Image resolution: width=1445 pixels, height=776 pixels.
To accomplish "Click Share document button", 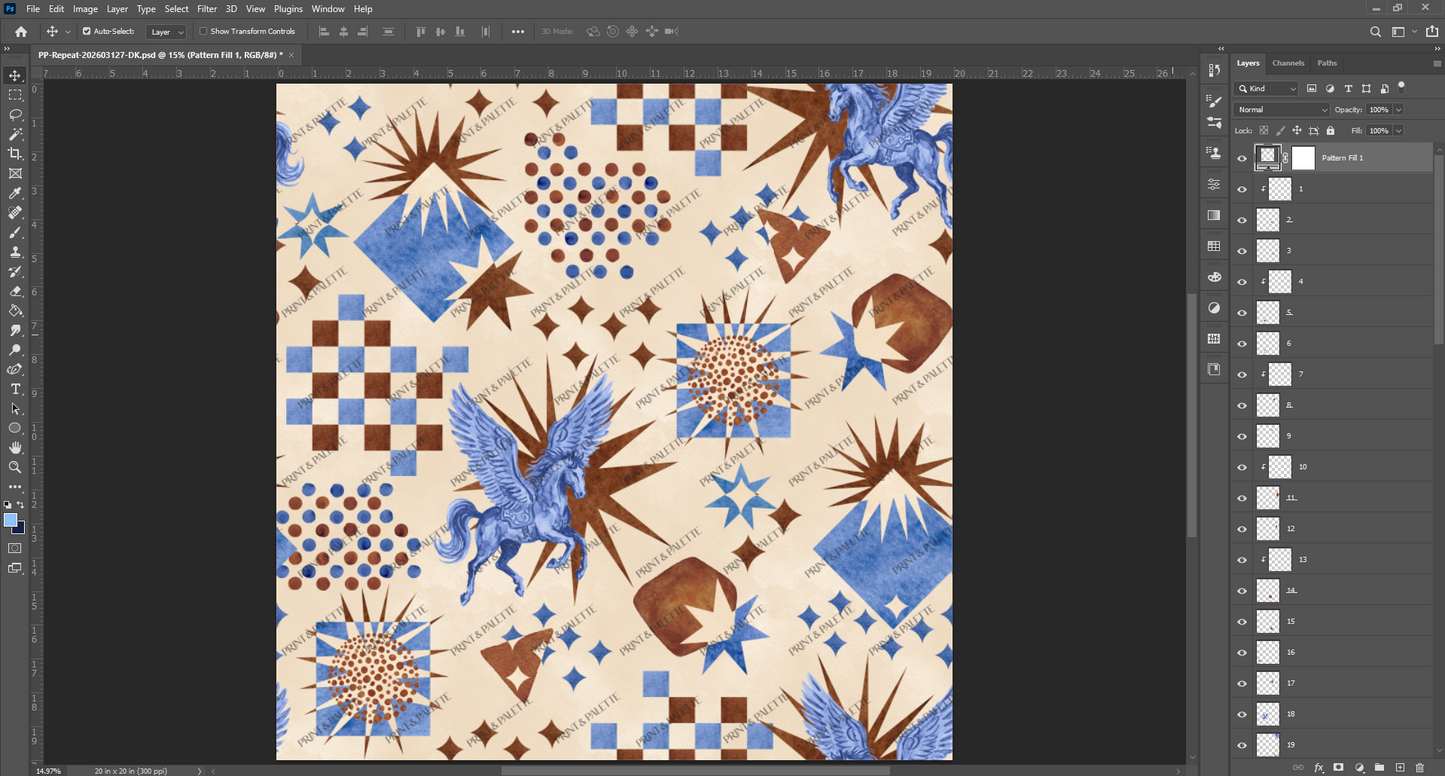I will 1431,32.
